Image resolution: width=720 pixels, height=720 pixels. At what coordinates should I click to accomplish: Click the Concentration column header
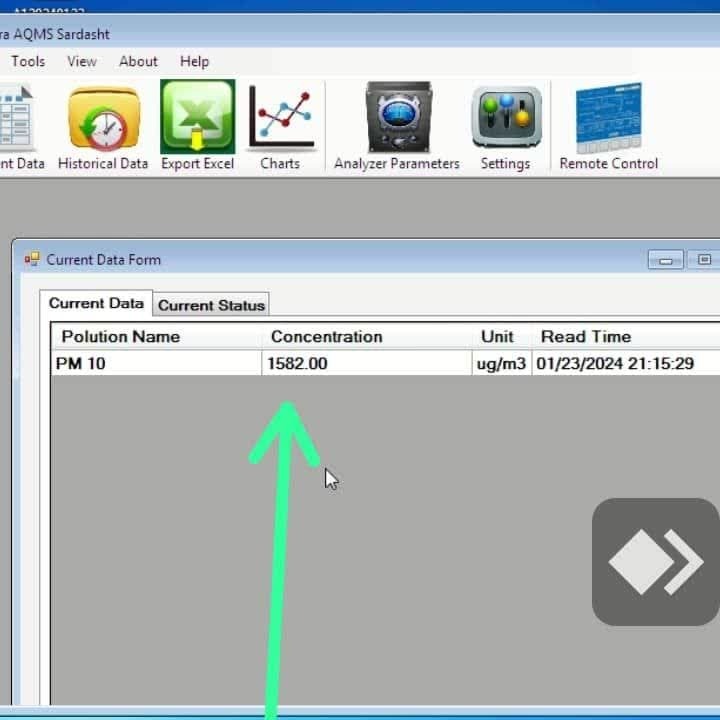click(x=326, y=337)
